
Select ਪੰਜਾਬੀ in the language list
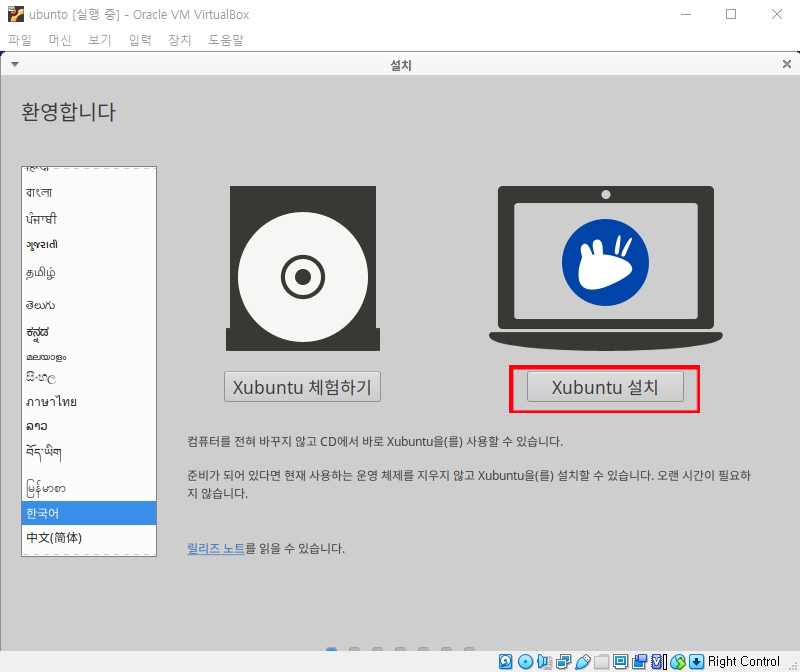(x=89, y=219)
